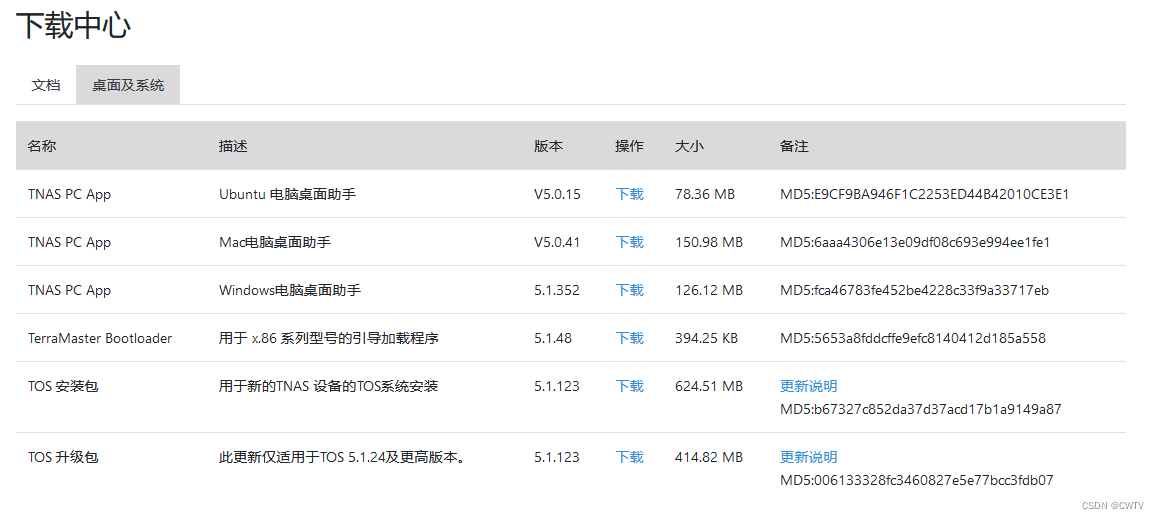The image size is (1159, 519).
Task: Select the 桌面及系统 tab
Action: click(128, 85)
